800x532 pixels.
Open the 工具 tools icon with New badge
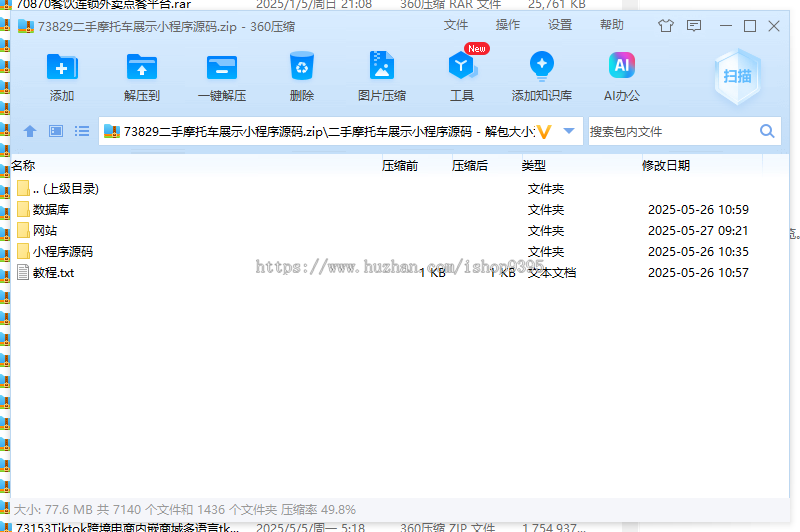[x=463, y=65]
